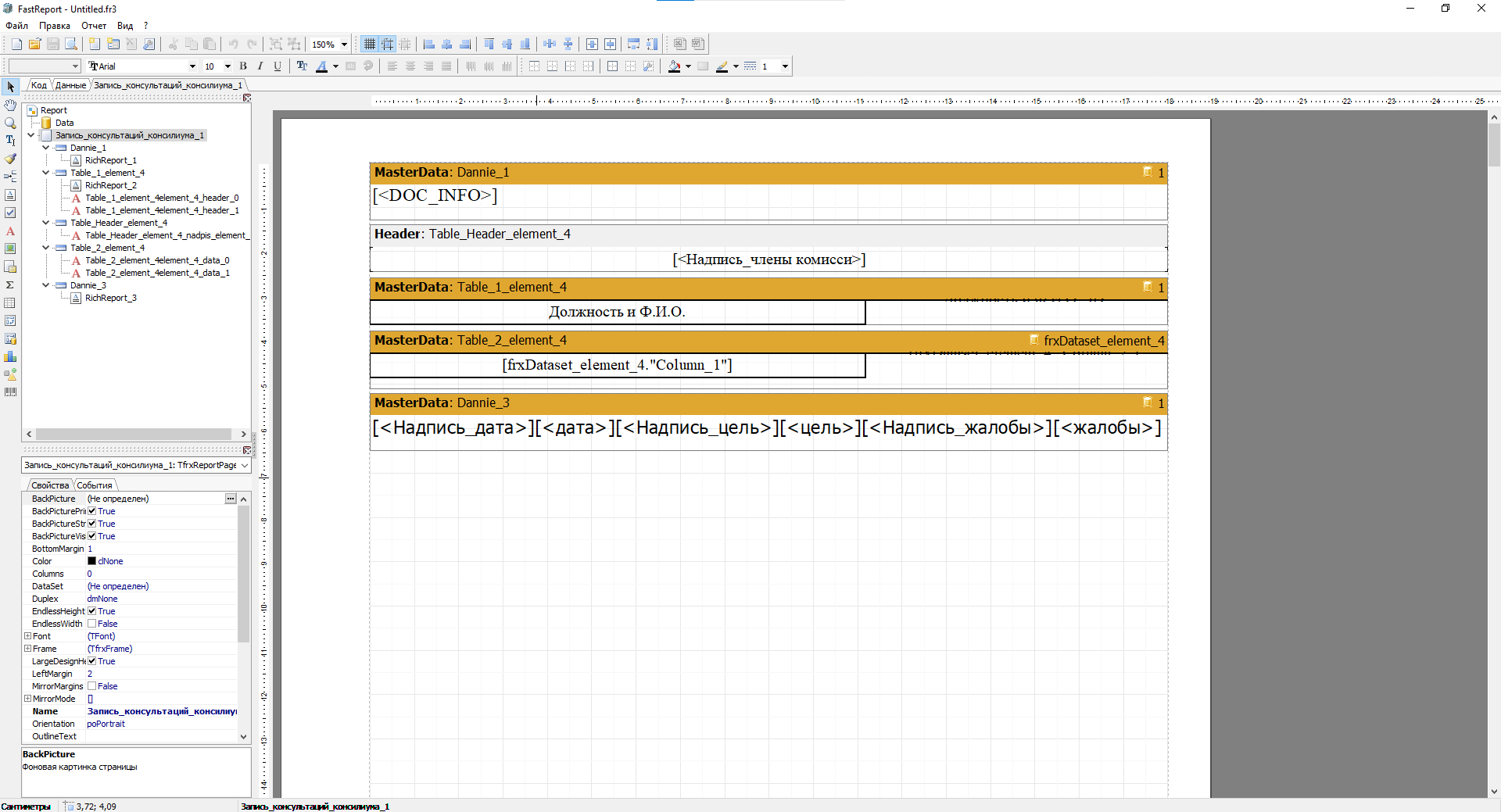The image size is (1501, 812).
Task: Insert a barcode object
Action: [x=10, y=392]
